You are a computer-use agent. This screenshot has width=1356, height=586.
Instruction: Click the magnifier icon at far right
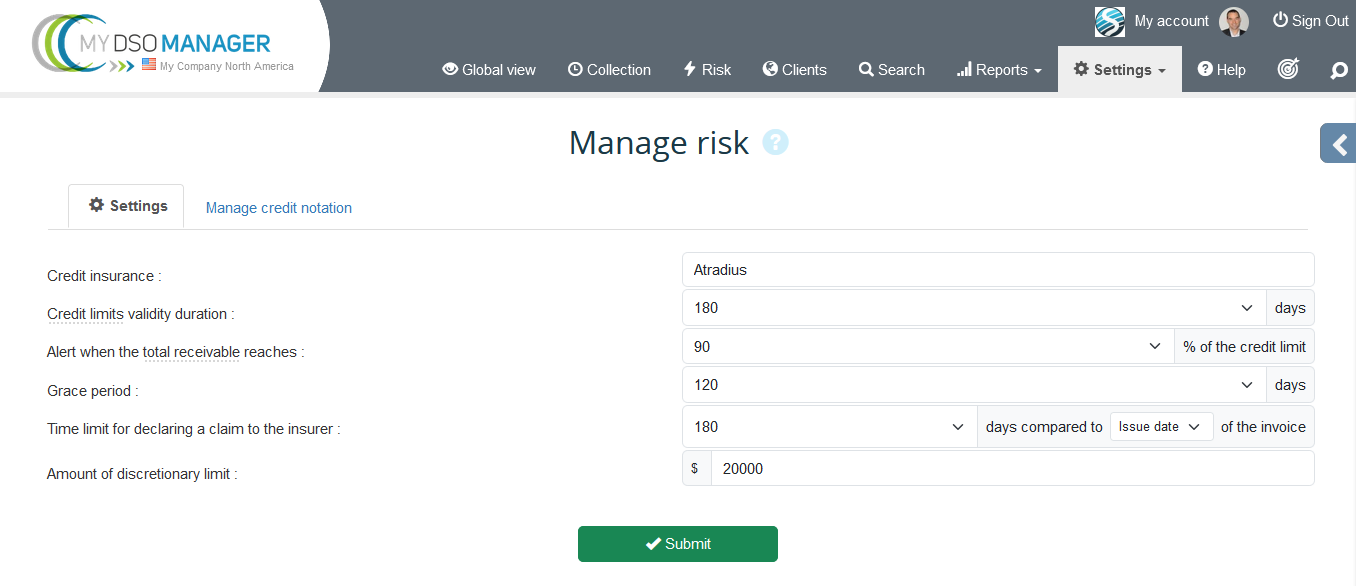(x=1339, y=70)
